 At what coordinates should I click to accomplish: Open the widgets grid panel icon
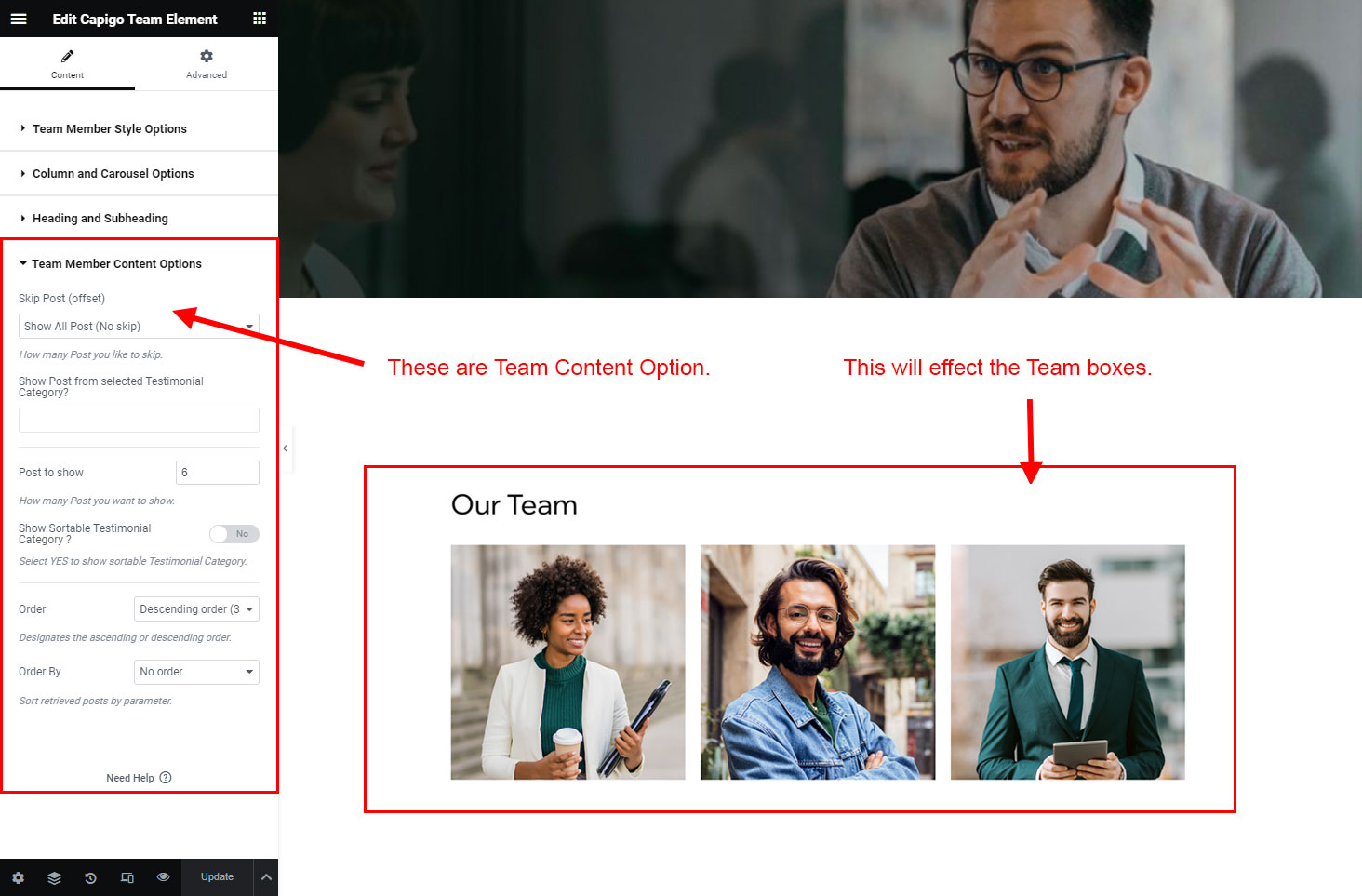[260, 19]
